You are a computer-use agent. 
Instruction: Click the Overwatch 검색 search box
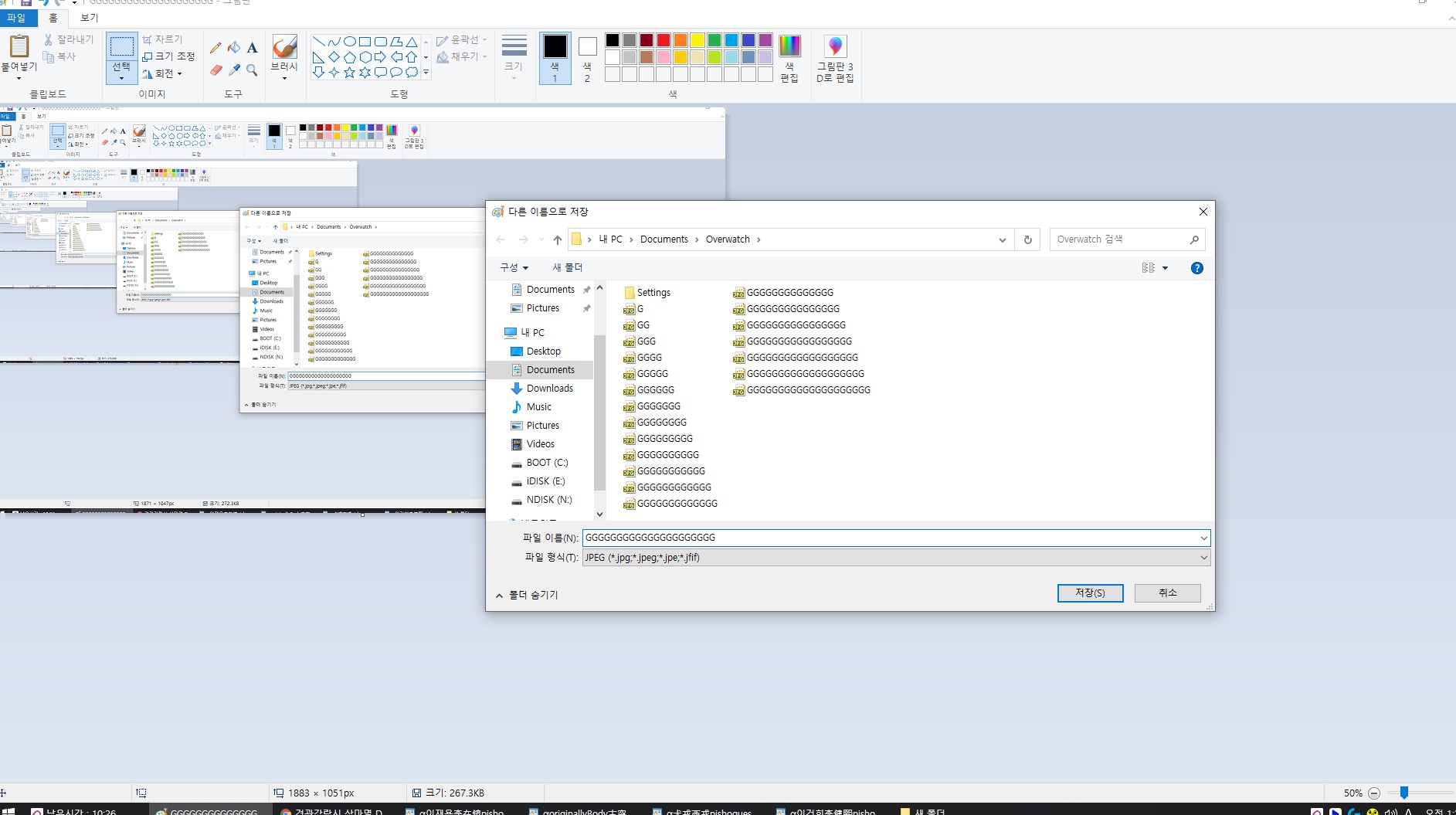point(1127,239)
